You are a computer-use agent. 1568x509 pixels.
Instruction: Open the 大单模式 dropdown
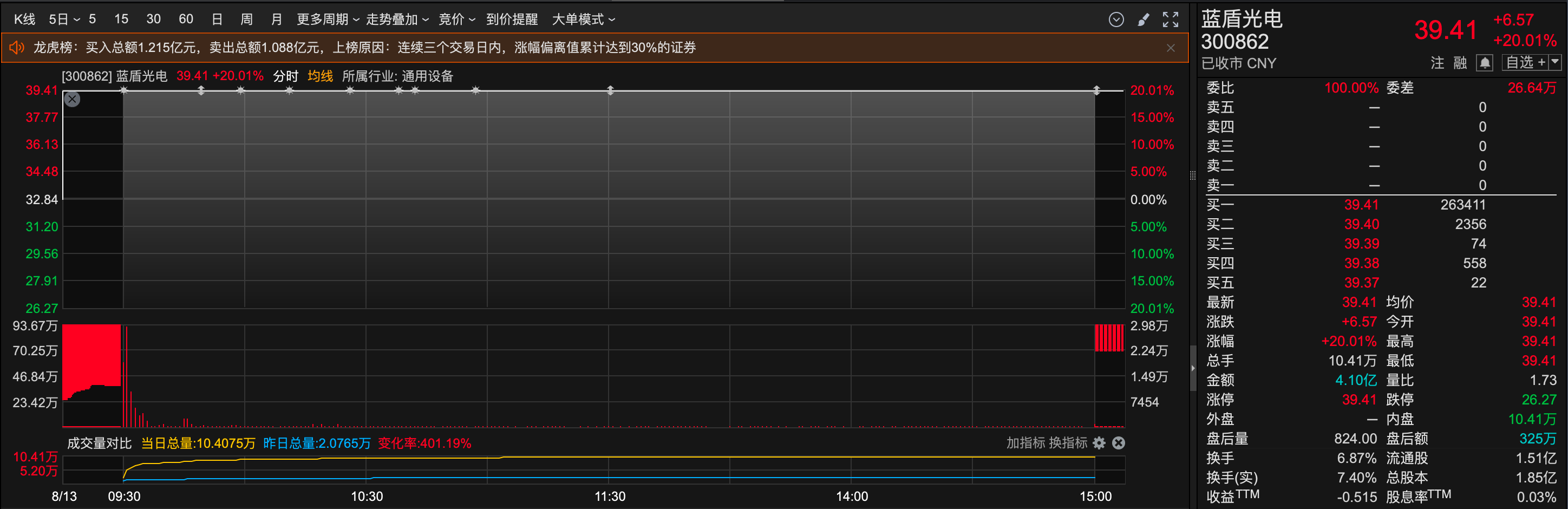point(583,19)
